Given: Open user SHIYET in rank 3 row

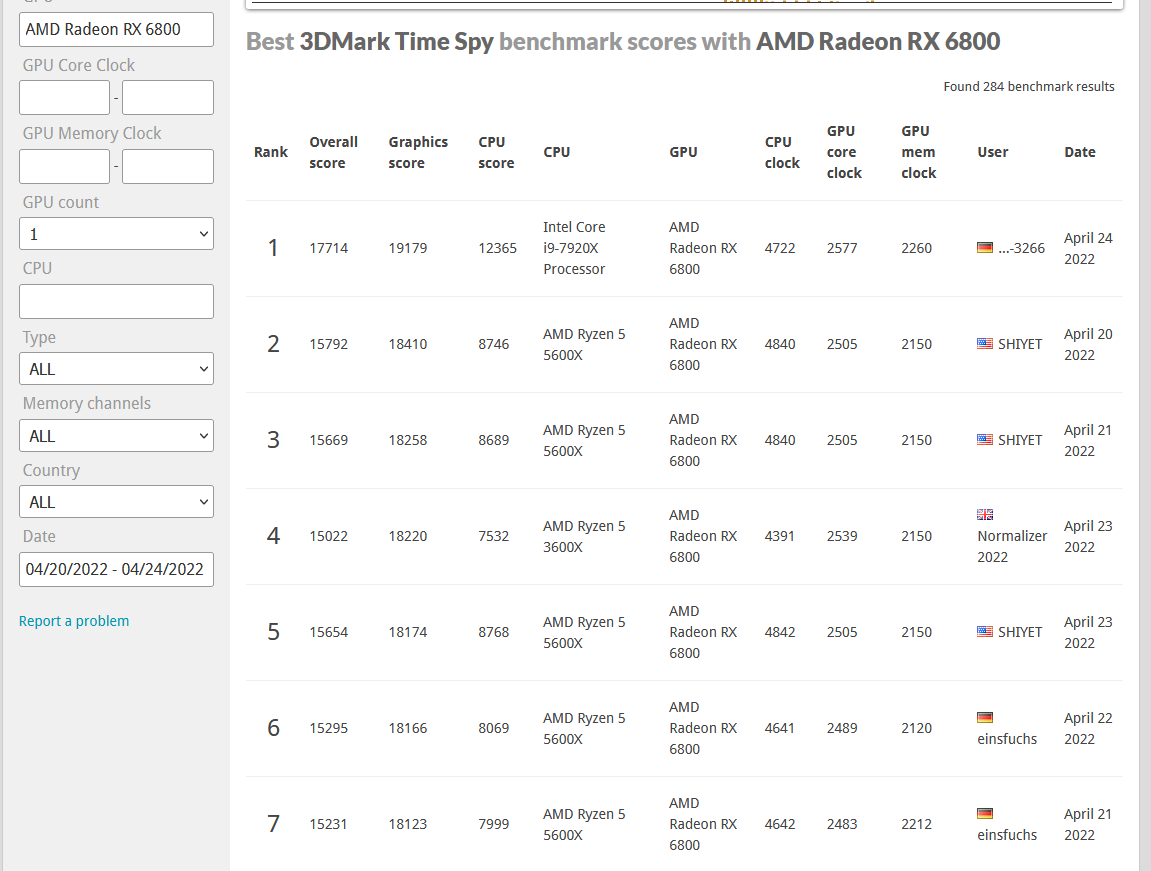Looking at the screenshot, I should (x=1020, y=440).
